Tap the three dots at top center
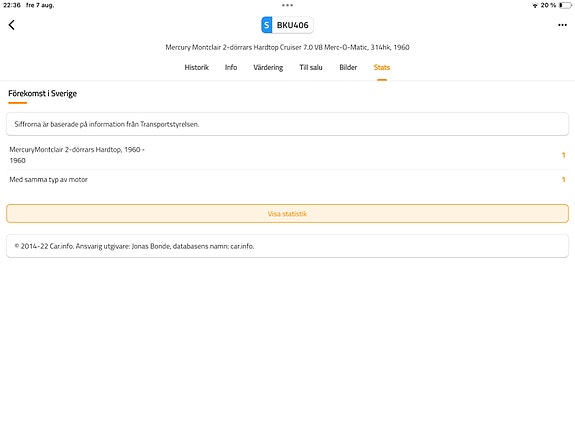Image resolution: width=575 pixels, height=431 pixels. coord(288,5)
